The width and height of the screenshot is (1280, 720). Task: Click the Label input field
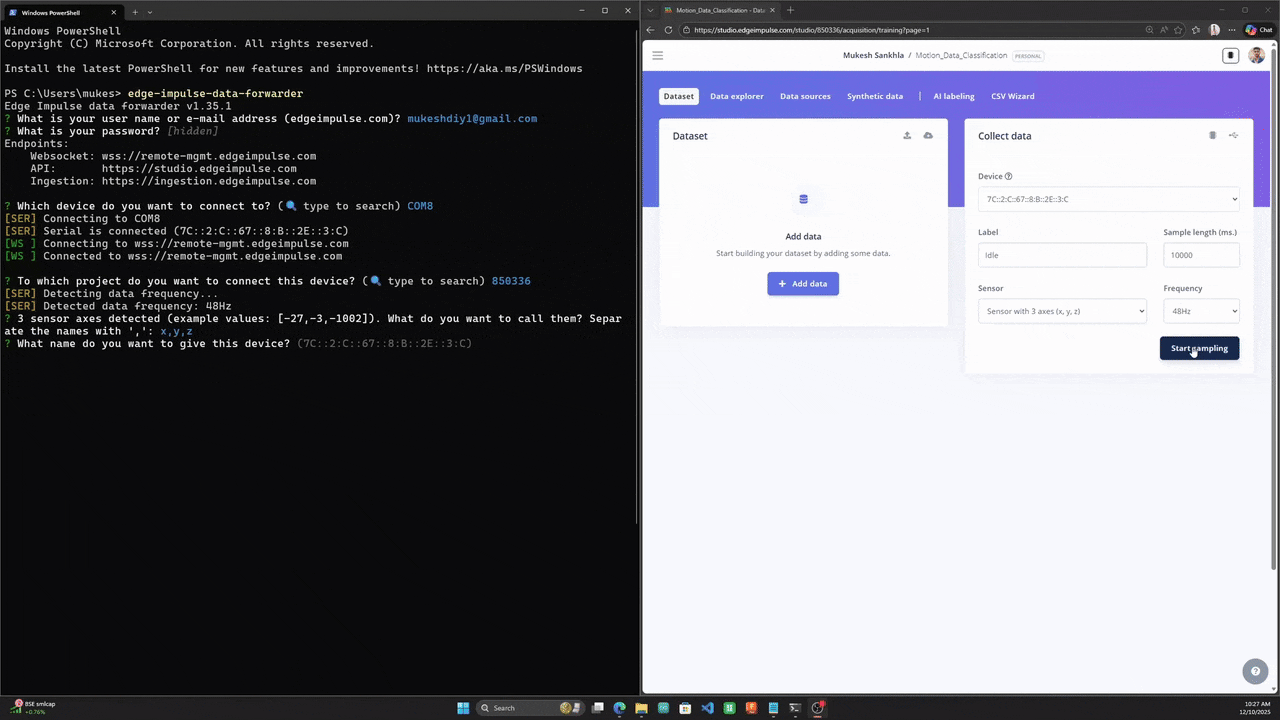(1062, 255)
